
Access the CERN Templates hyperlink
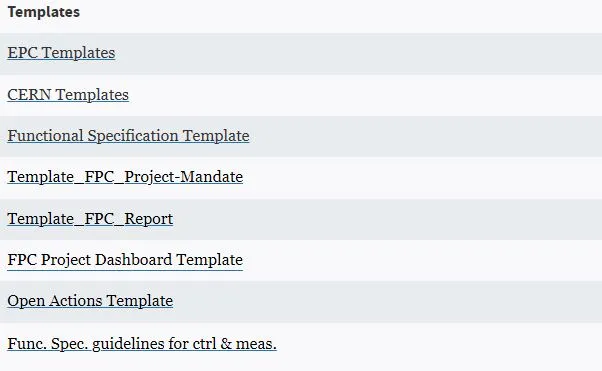(x=68, y=94)
